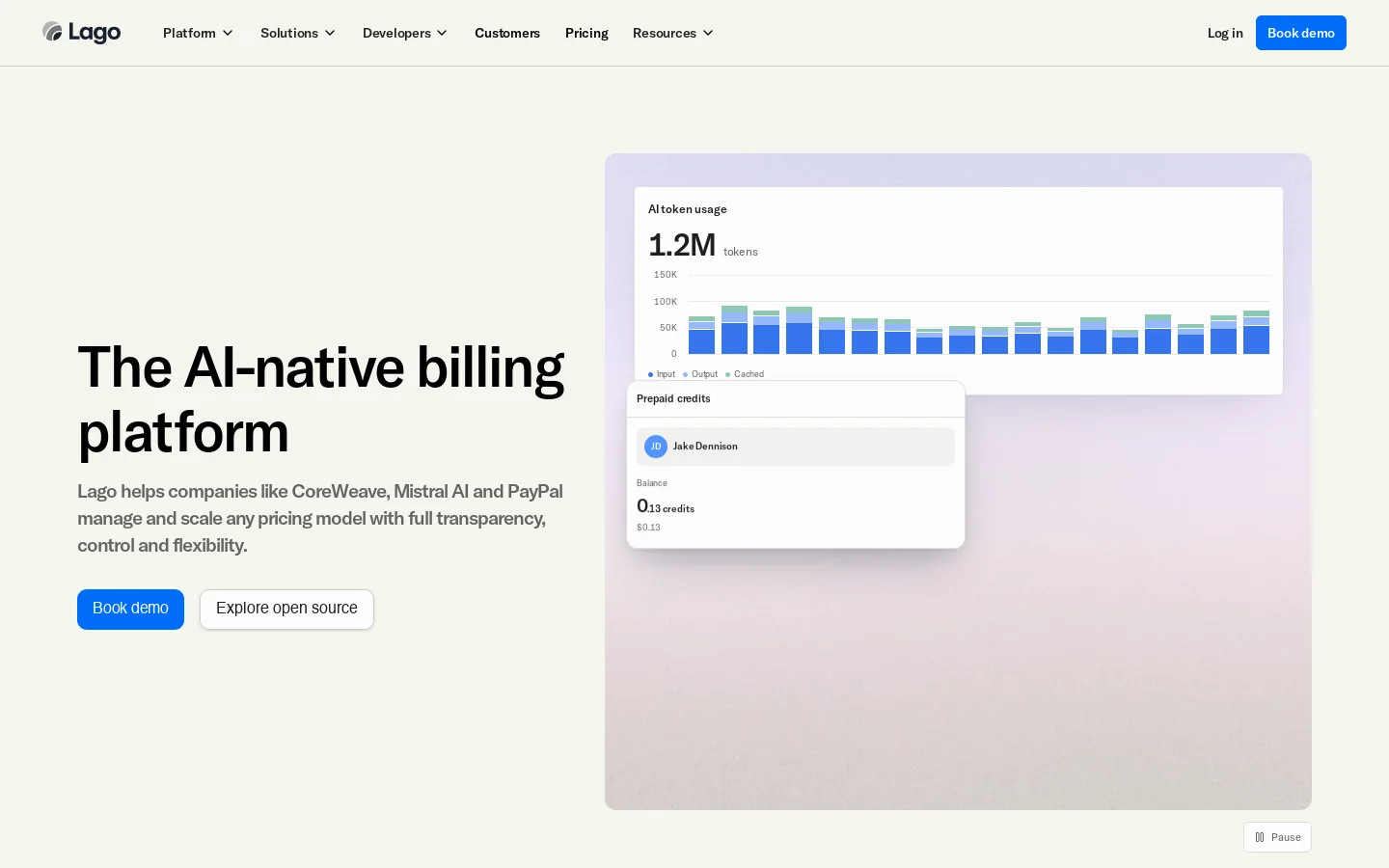The image size is (1389, 868).
Task: Click the AI token usage title
Action: (688, 209)
